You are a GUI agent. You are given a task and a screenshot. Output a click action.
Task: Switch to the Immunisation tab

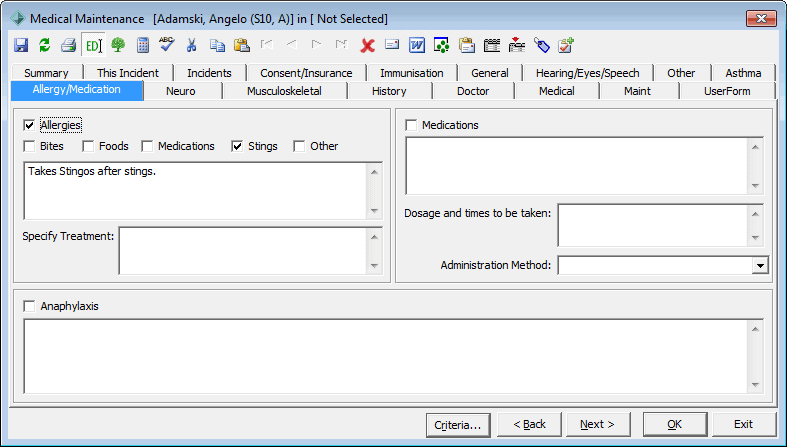[x=412, y=73]
